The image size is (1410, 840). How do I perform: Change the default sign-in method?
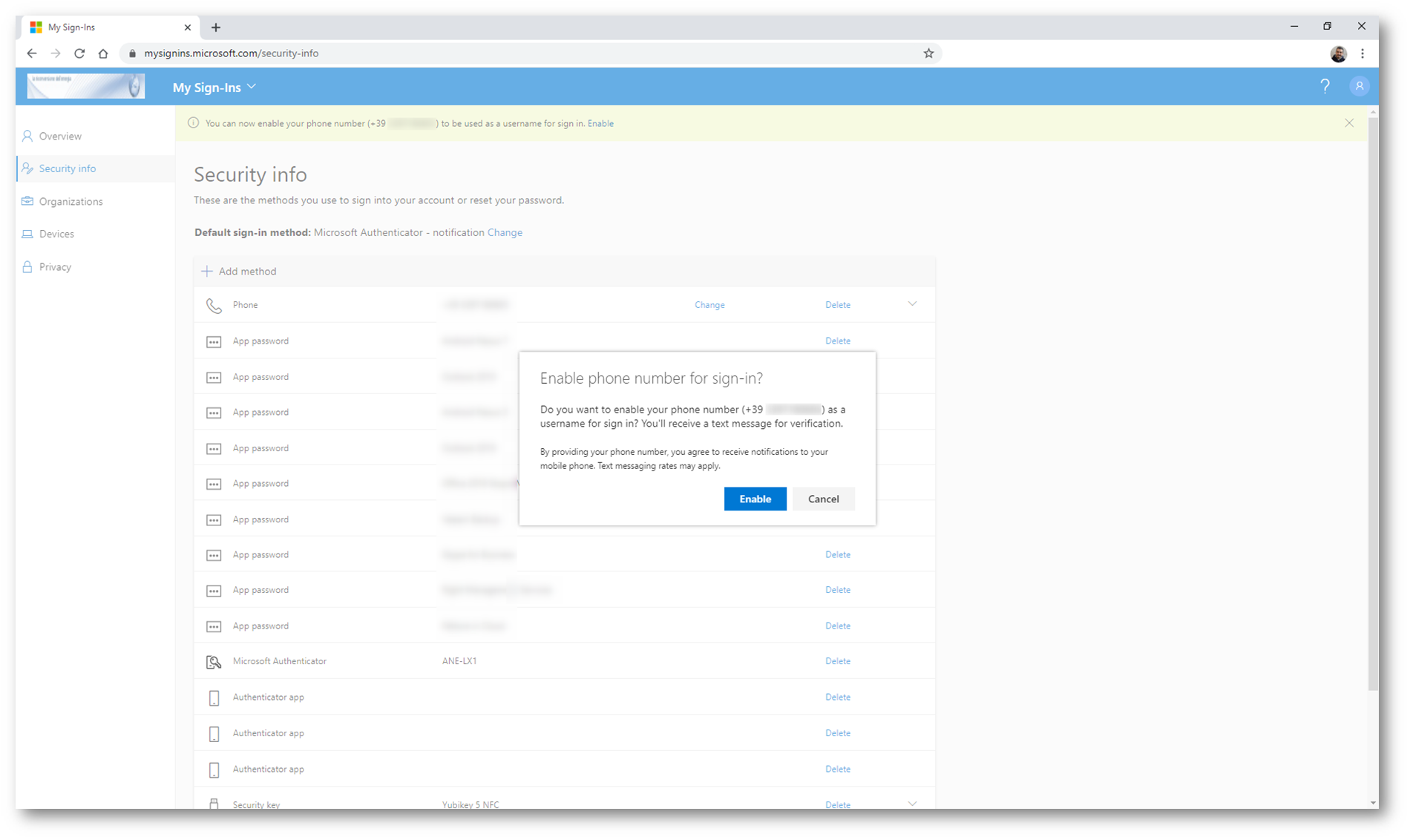pyautogui.click(x=505, y=232)
